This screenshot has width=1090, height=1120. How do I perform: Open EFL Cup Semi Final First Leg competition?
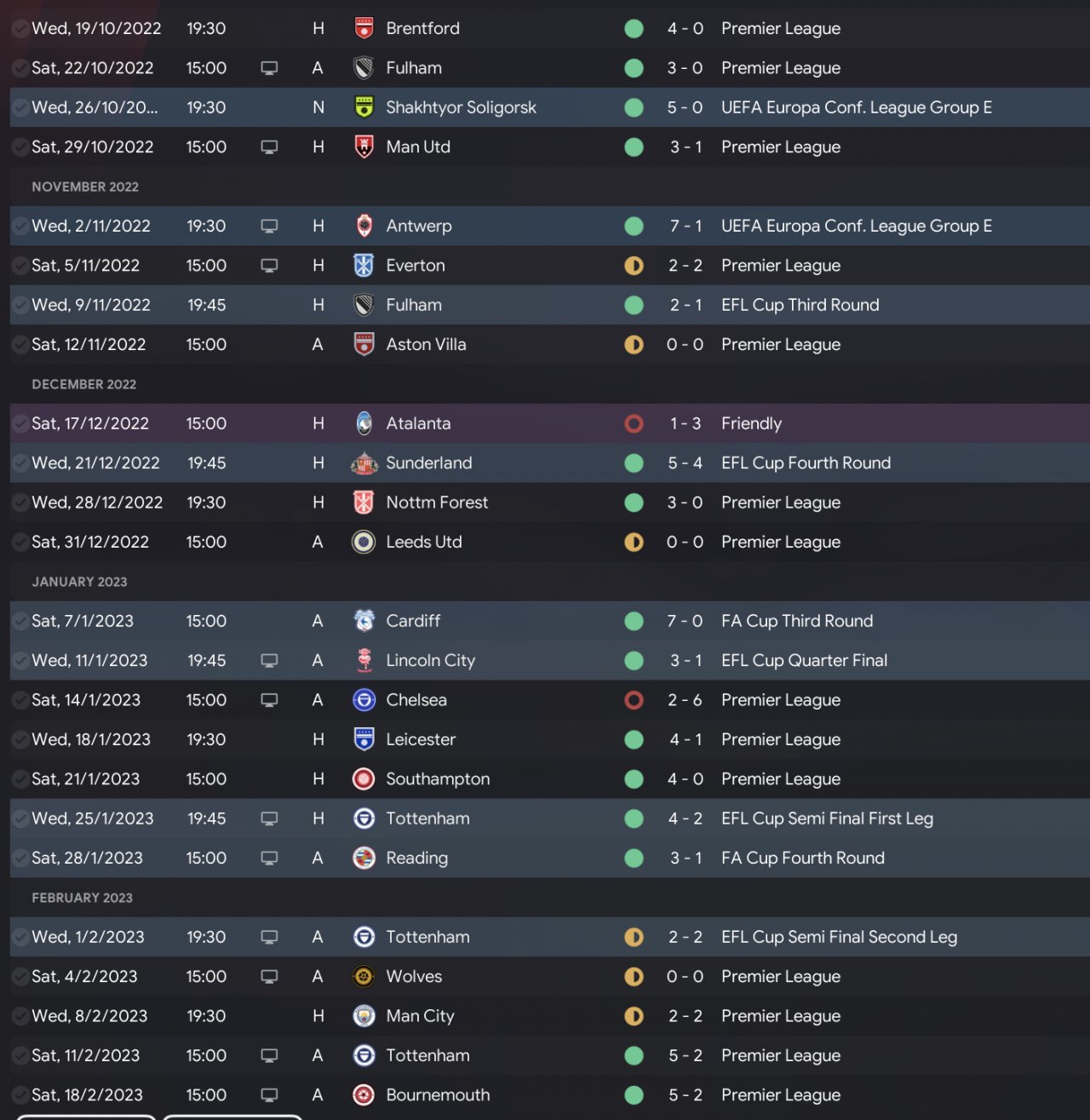click(827, 818)
